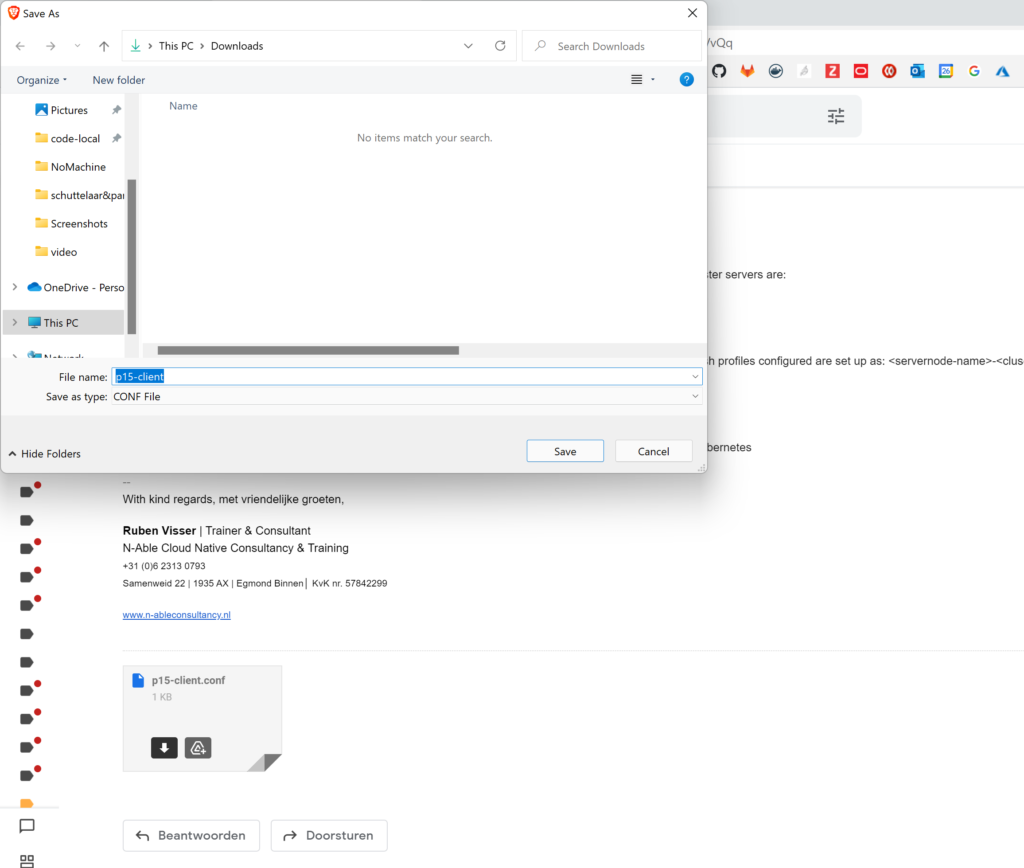Go up one folder level arrow

click(104, 46)
